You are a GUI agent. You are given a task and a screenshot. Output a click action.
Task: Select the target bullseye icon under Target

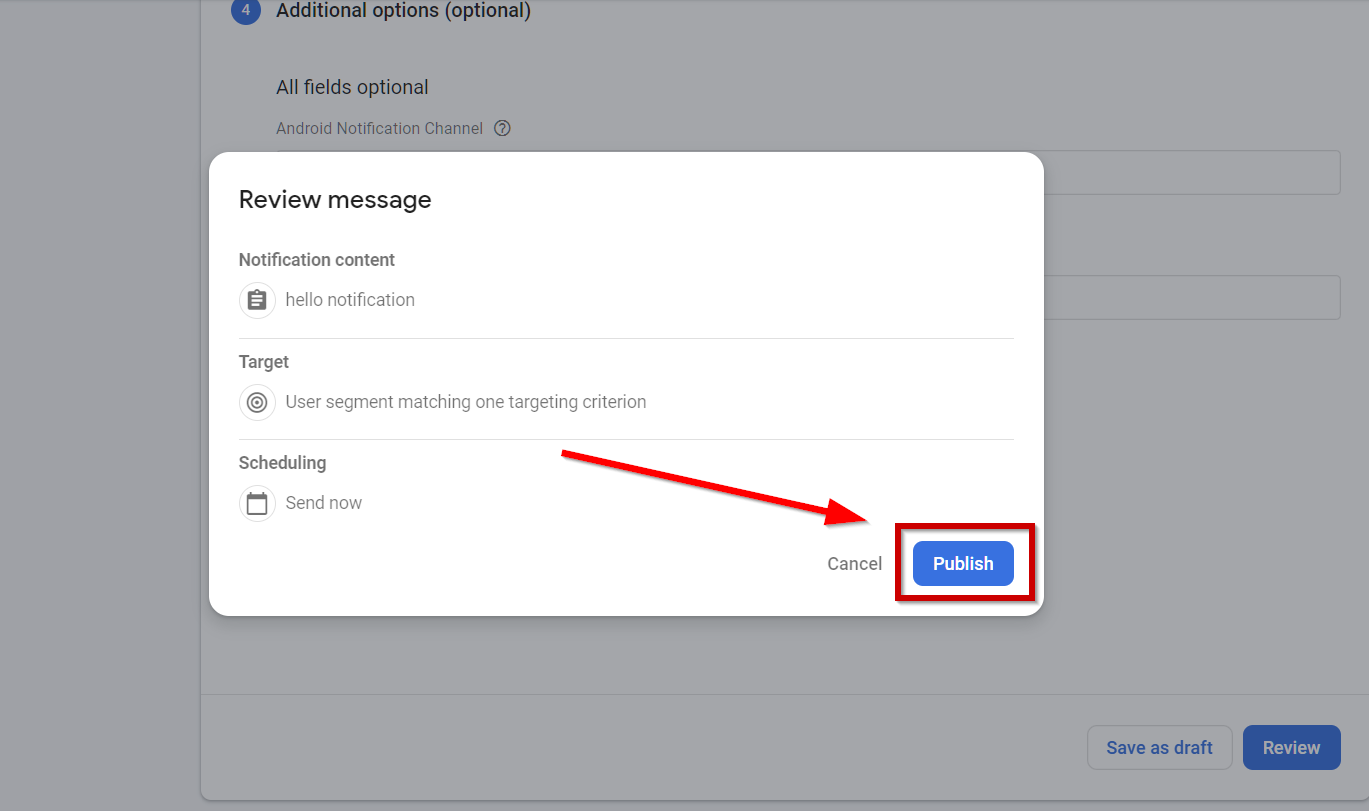(x=257, y=402)
